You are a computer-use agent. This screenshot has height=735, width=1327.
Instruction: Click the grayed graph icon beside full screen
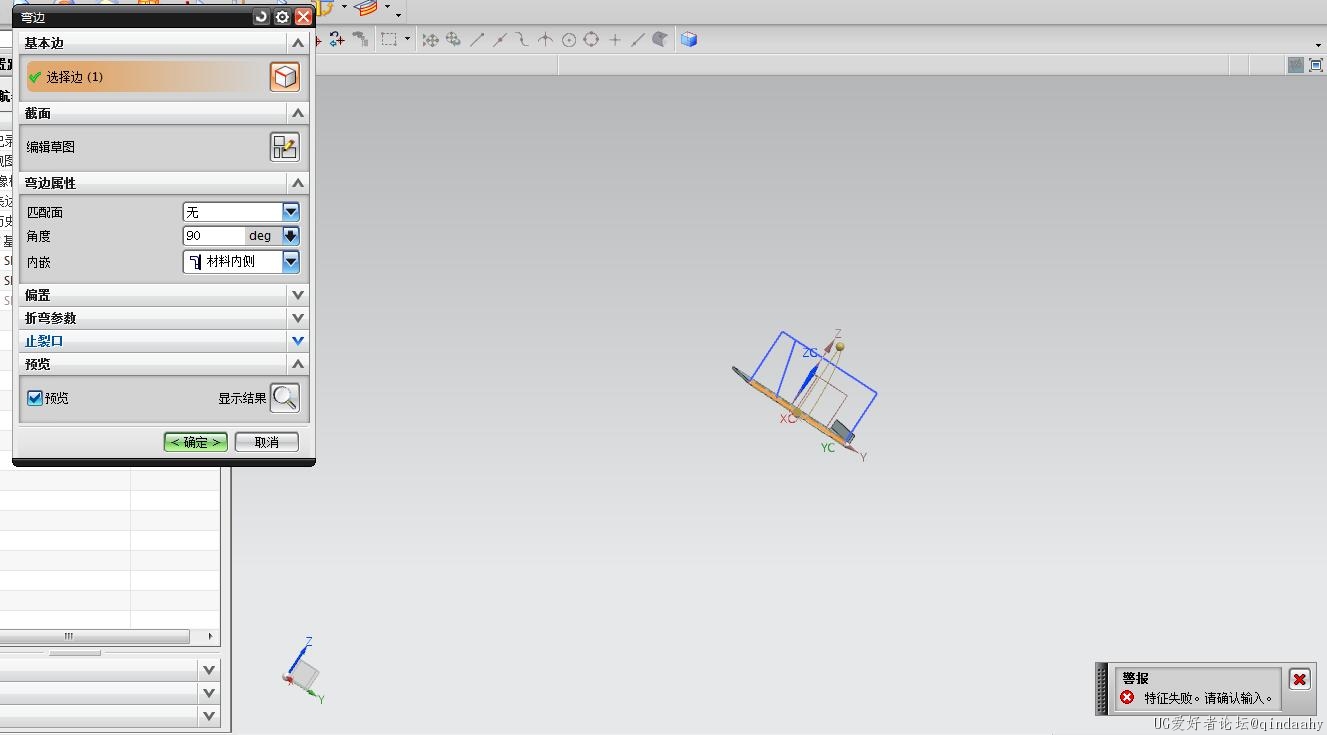pos(1296,65)
